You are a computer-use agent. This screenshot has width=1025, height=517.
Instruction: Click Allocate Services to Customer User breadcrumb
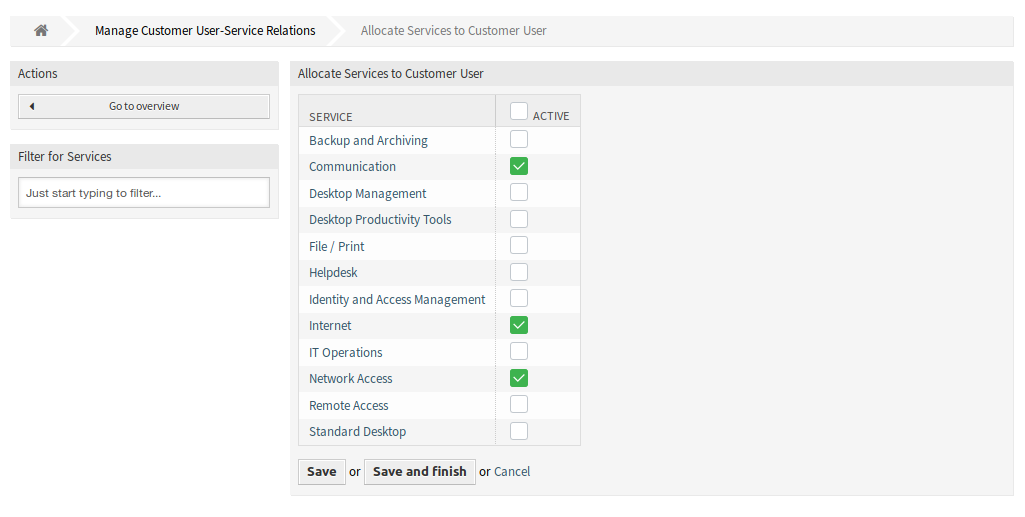(454, 30)
